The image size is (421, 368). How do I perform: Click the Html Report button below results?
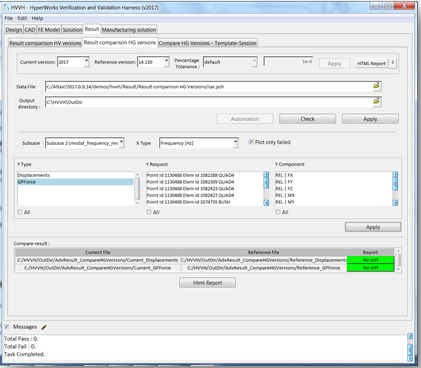[x=207, y=283]
